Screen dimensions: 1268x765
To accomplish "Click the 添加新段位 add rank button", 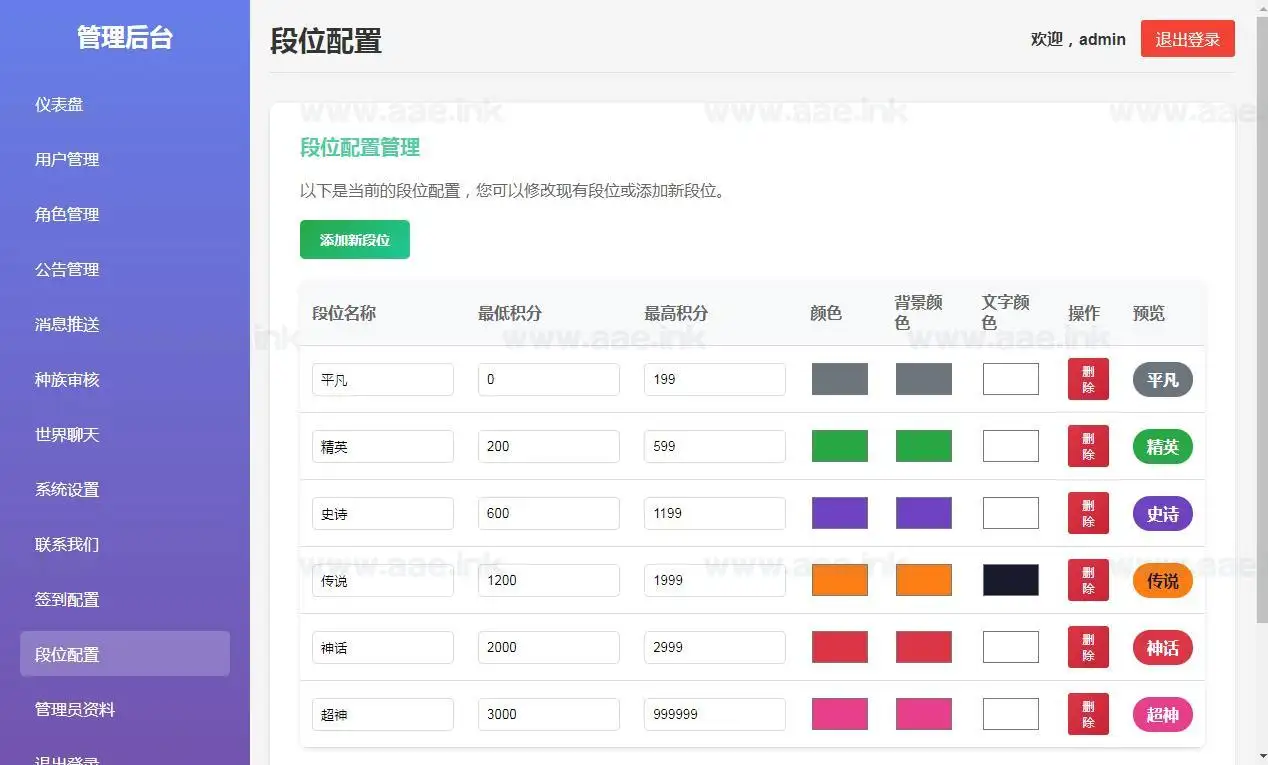I will [355, 239].
